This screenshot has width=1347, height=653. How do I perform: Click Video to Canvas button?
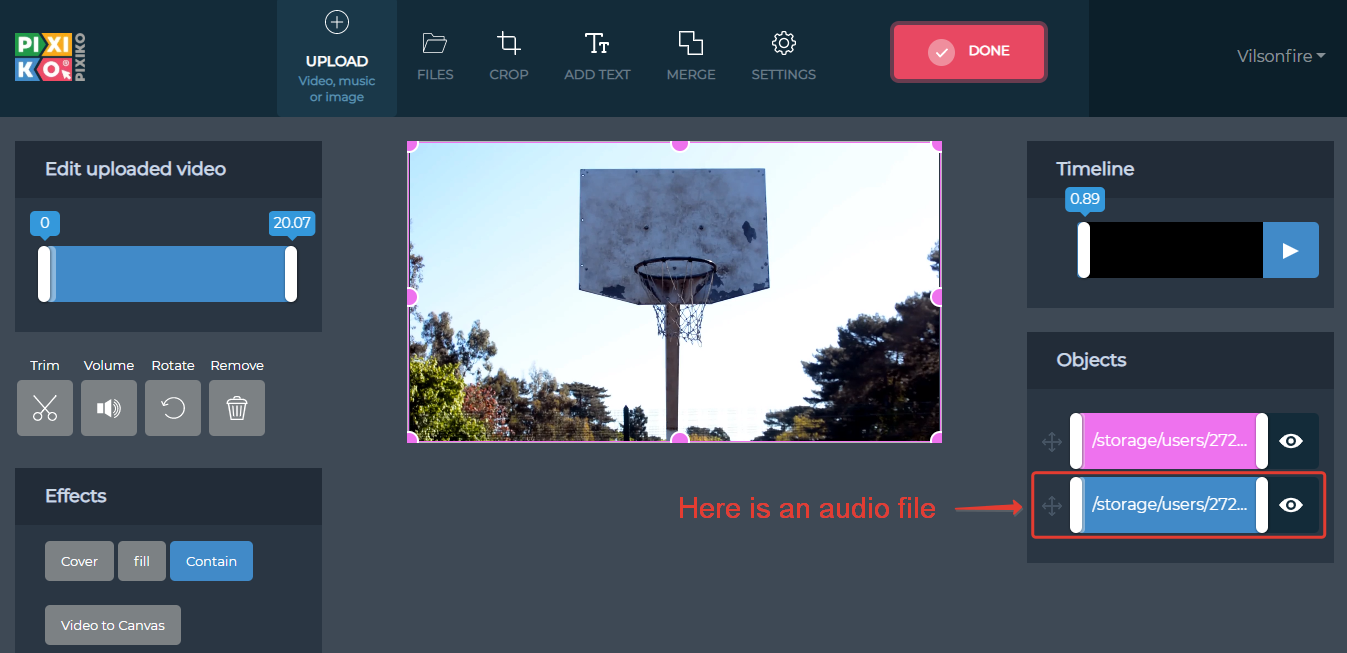pyautogui.click(x=113, y=625)
